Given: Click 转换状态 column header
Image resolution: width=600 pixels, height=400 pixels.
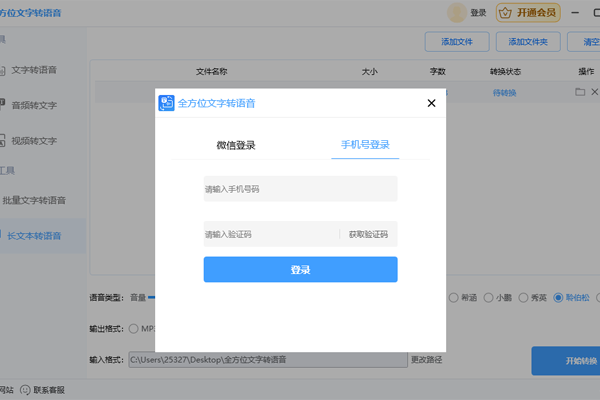Looking at the screenshot, I should tap(505, 72).
